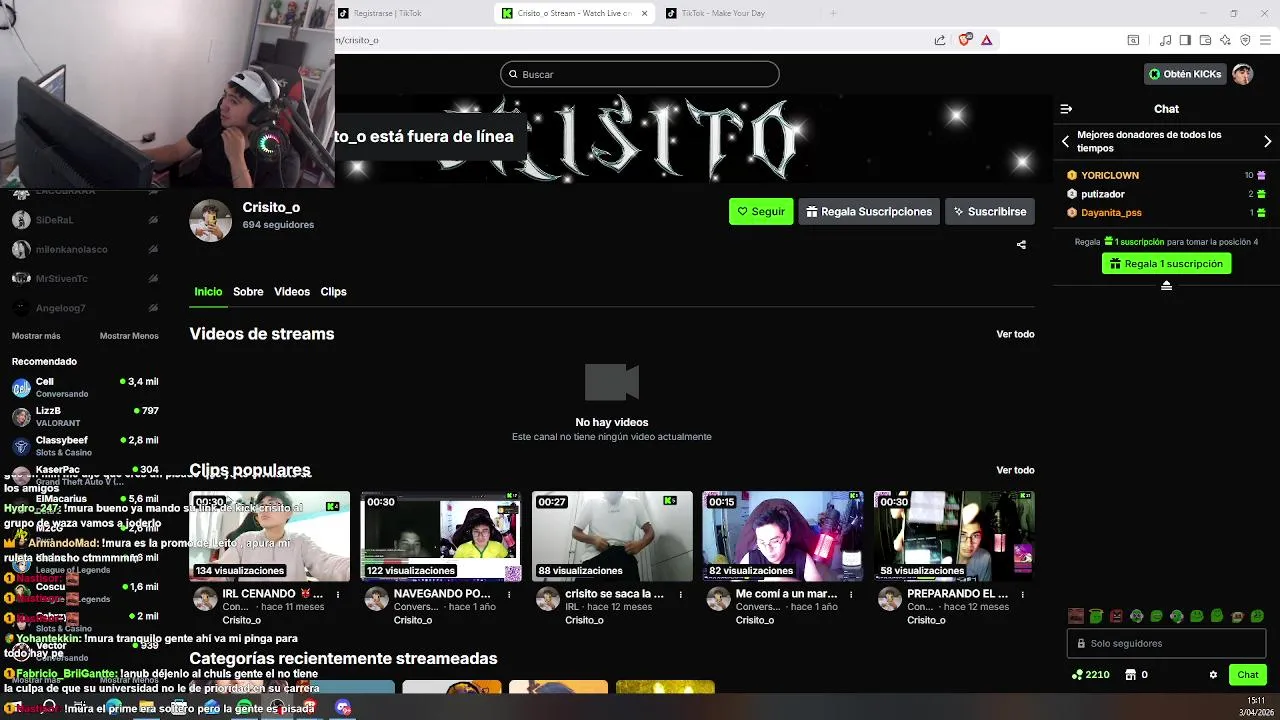Play the 88 visualizaciones clip thumbnail
Image resolution: width=1280 pixels, height=720 pixels.
(612, 536)
